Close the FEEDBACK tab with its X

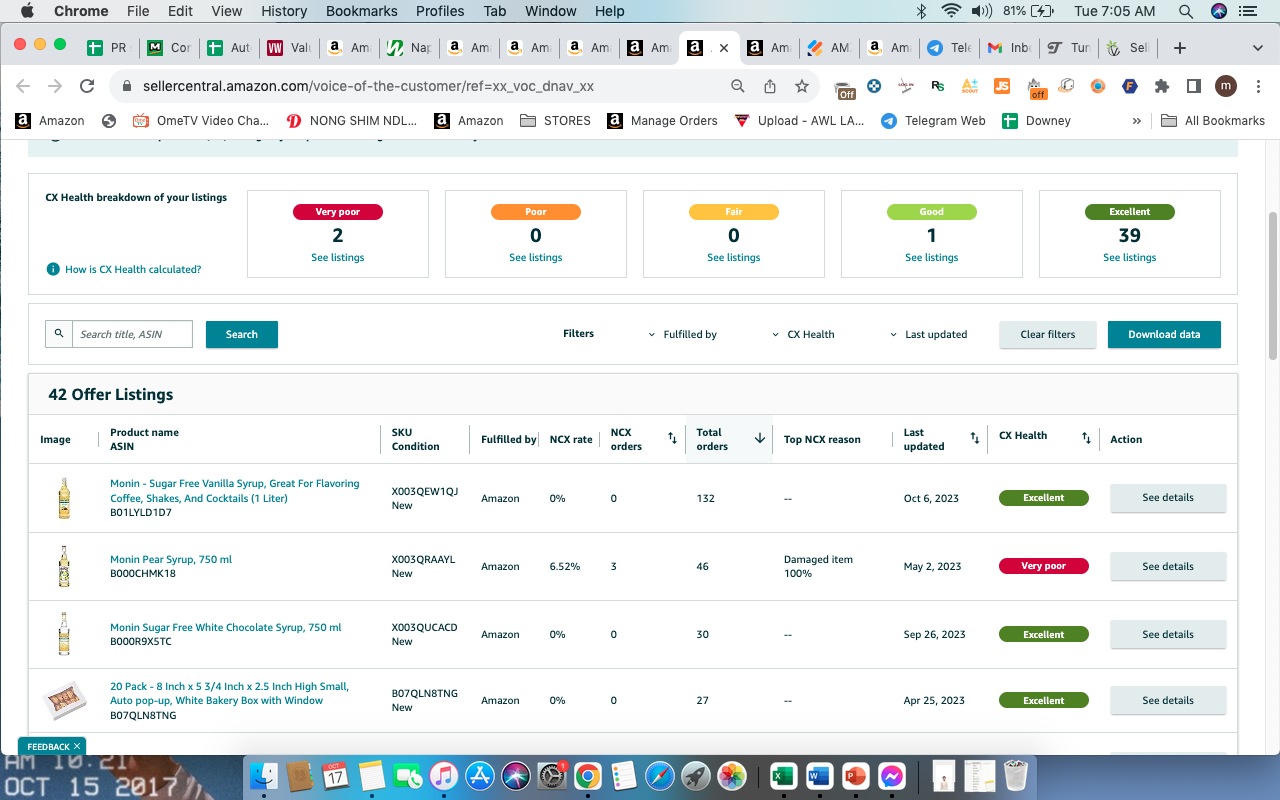pos(77,746)
